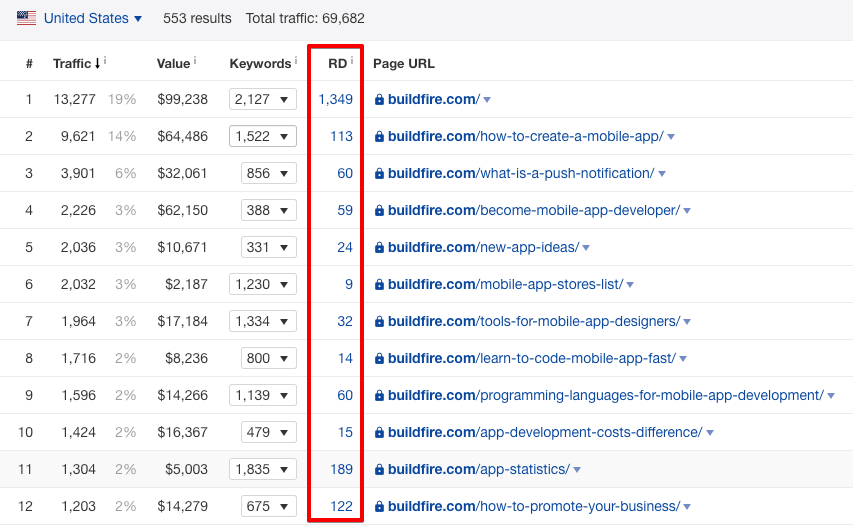853x526 pixels.
Task: Click traffic value 13,277 in row 1
Action: coord(75,100)
